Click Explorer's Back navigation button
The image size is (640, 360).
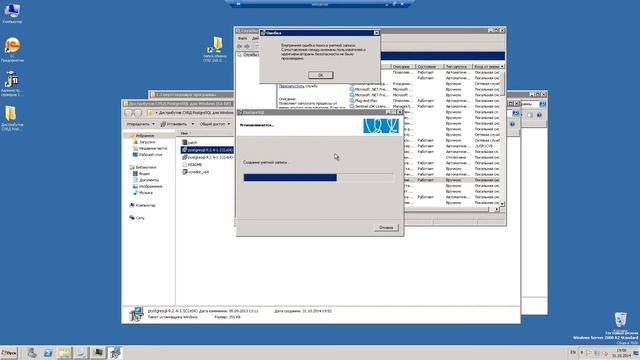click(129, 113)
